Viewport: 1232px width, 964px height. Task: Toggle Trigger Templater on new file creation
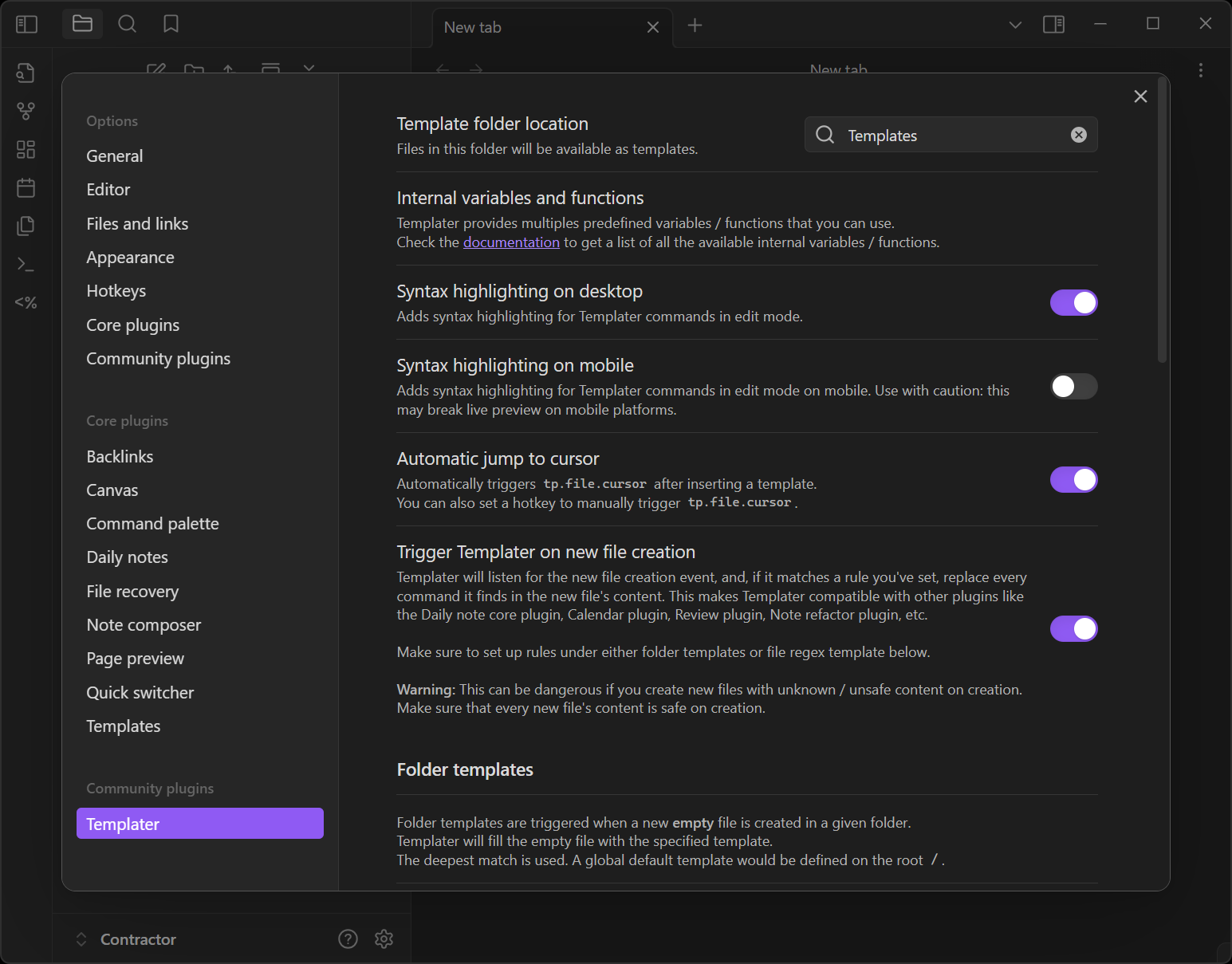pyautogui.click(x=1073, y=629)
